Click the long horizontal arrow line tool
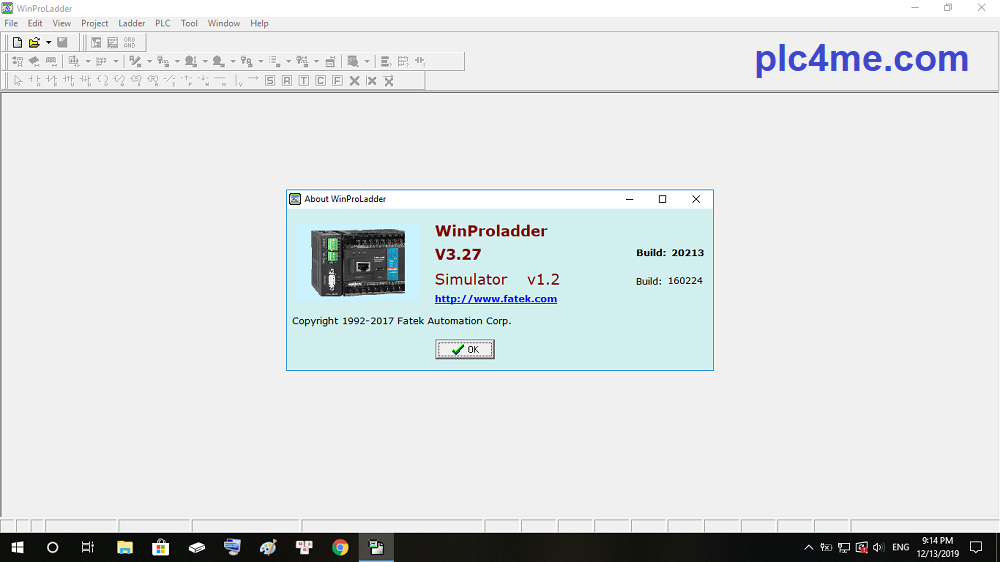Viewport: 1000px width, 562px height. (253, 80)
